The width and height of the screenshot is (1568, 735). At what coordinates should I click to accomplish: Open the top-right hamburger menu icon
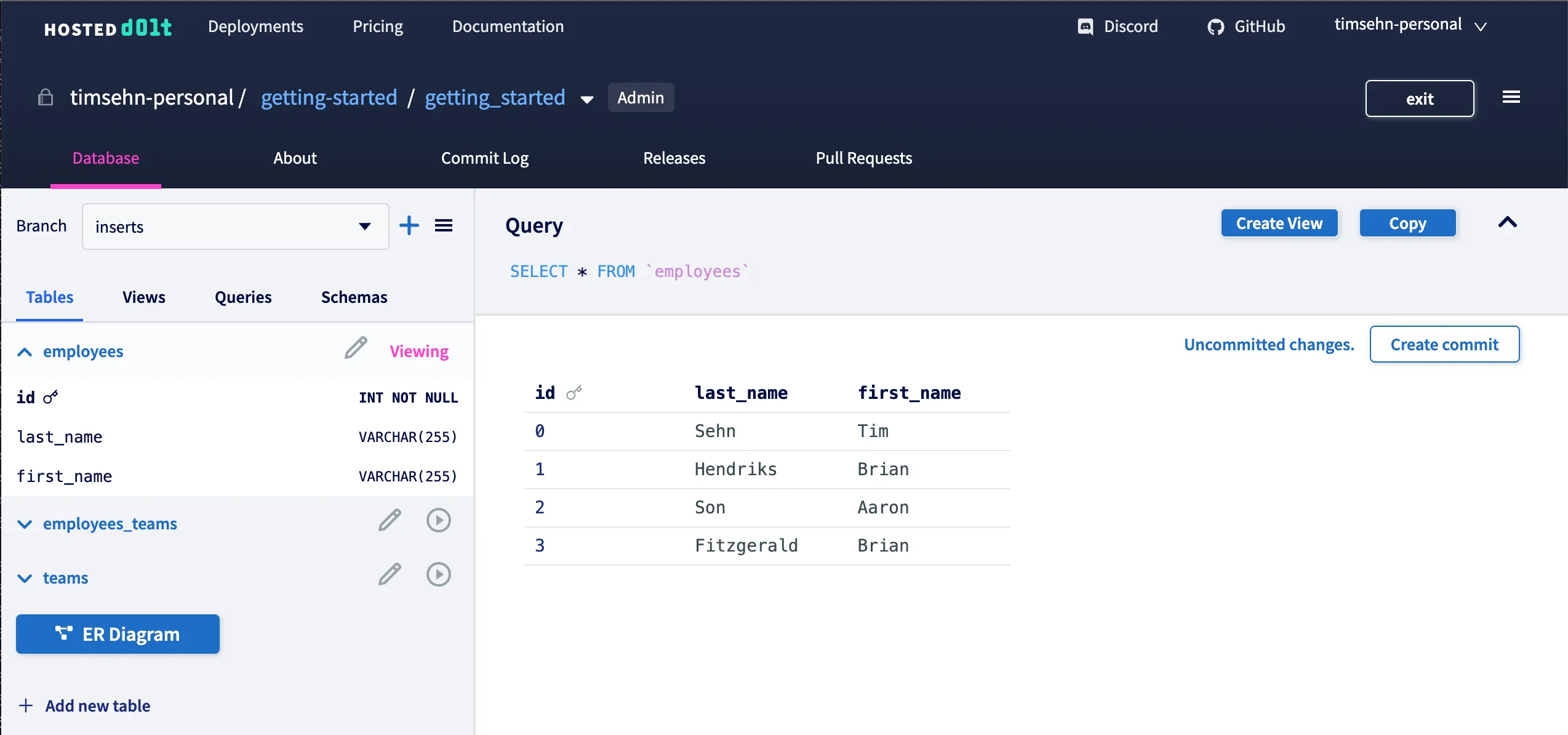1511,97
